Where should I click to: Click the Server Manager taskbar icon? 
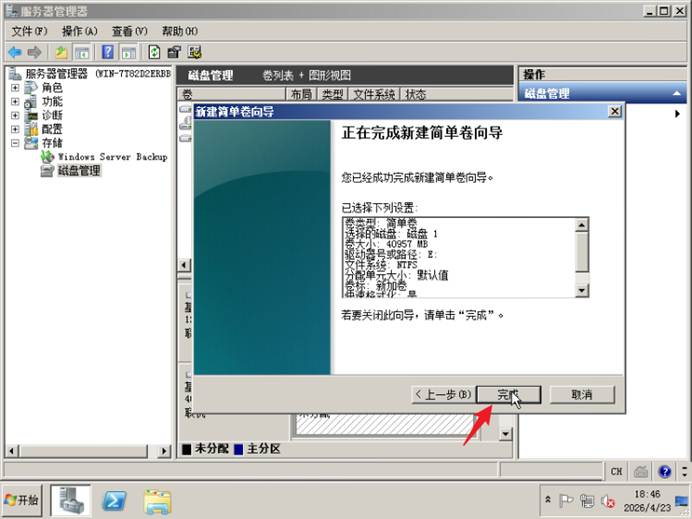(71, 500)
